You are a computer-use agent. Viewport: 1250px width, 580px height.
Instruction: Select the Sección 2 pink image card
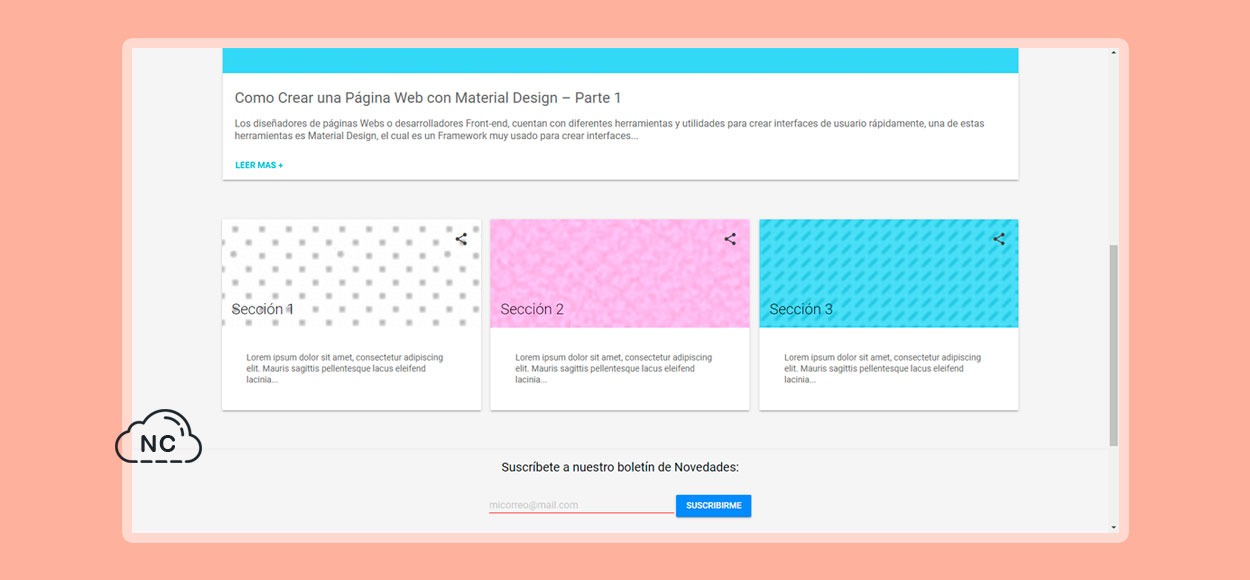[x=620, y=273]
